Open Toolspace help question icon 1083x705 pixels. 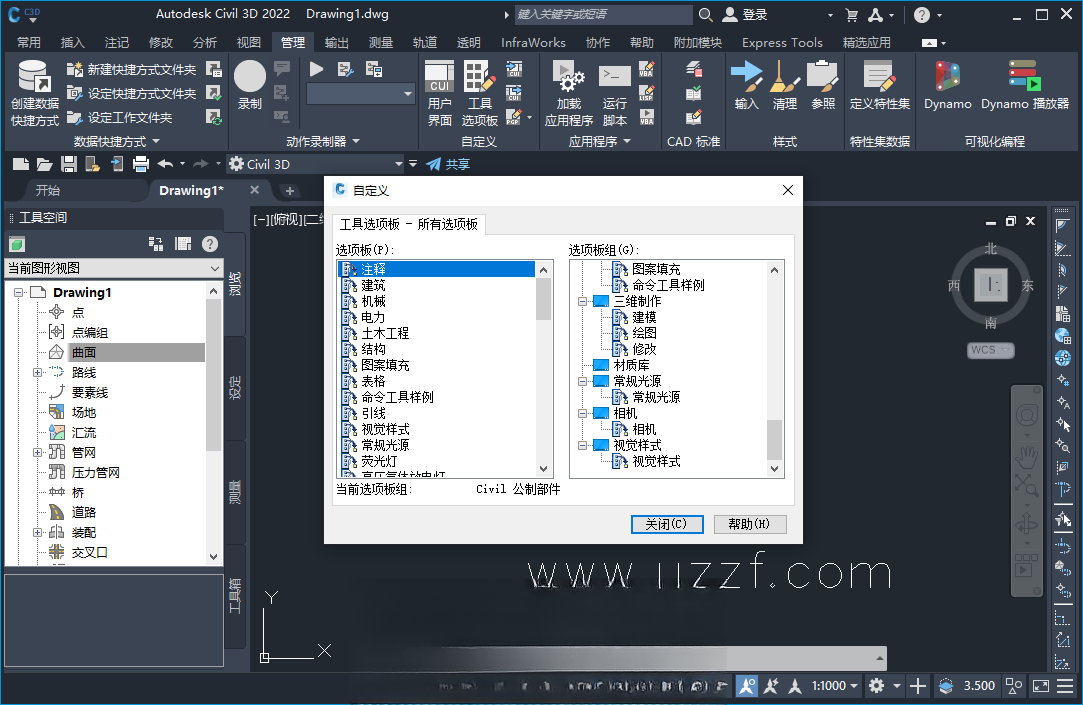[210, 244]
